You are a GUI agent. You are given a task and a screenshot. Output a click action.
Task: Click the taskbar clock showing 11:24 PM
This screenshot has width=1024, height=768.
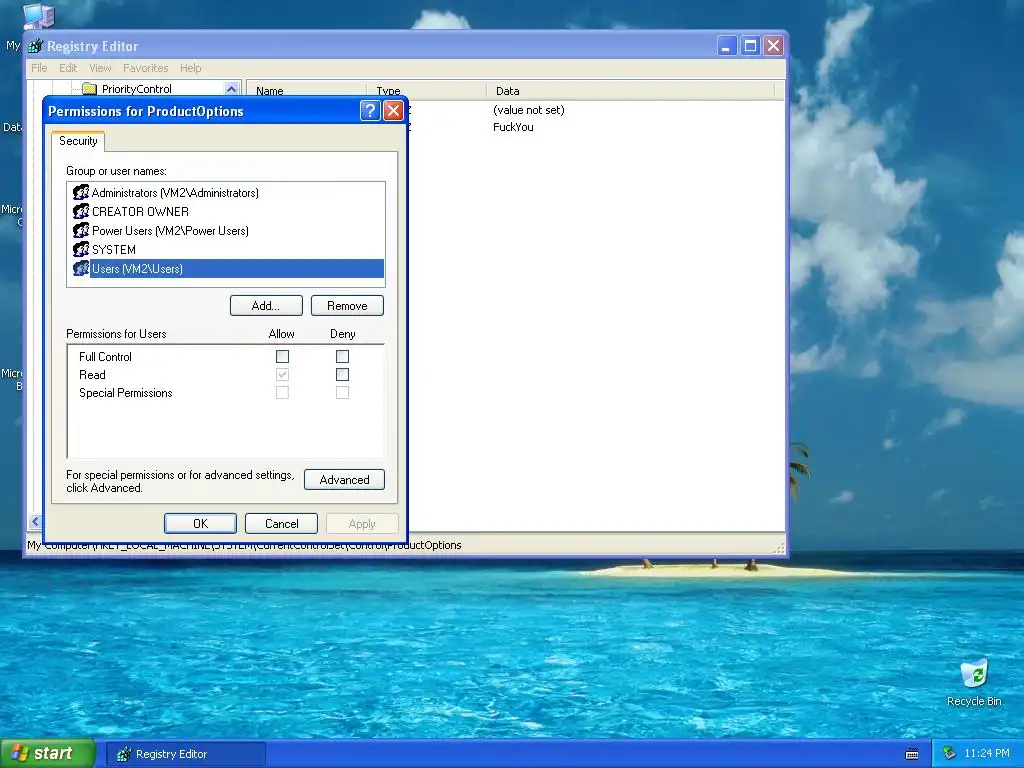[987, 754]
